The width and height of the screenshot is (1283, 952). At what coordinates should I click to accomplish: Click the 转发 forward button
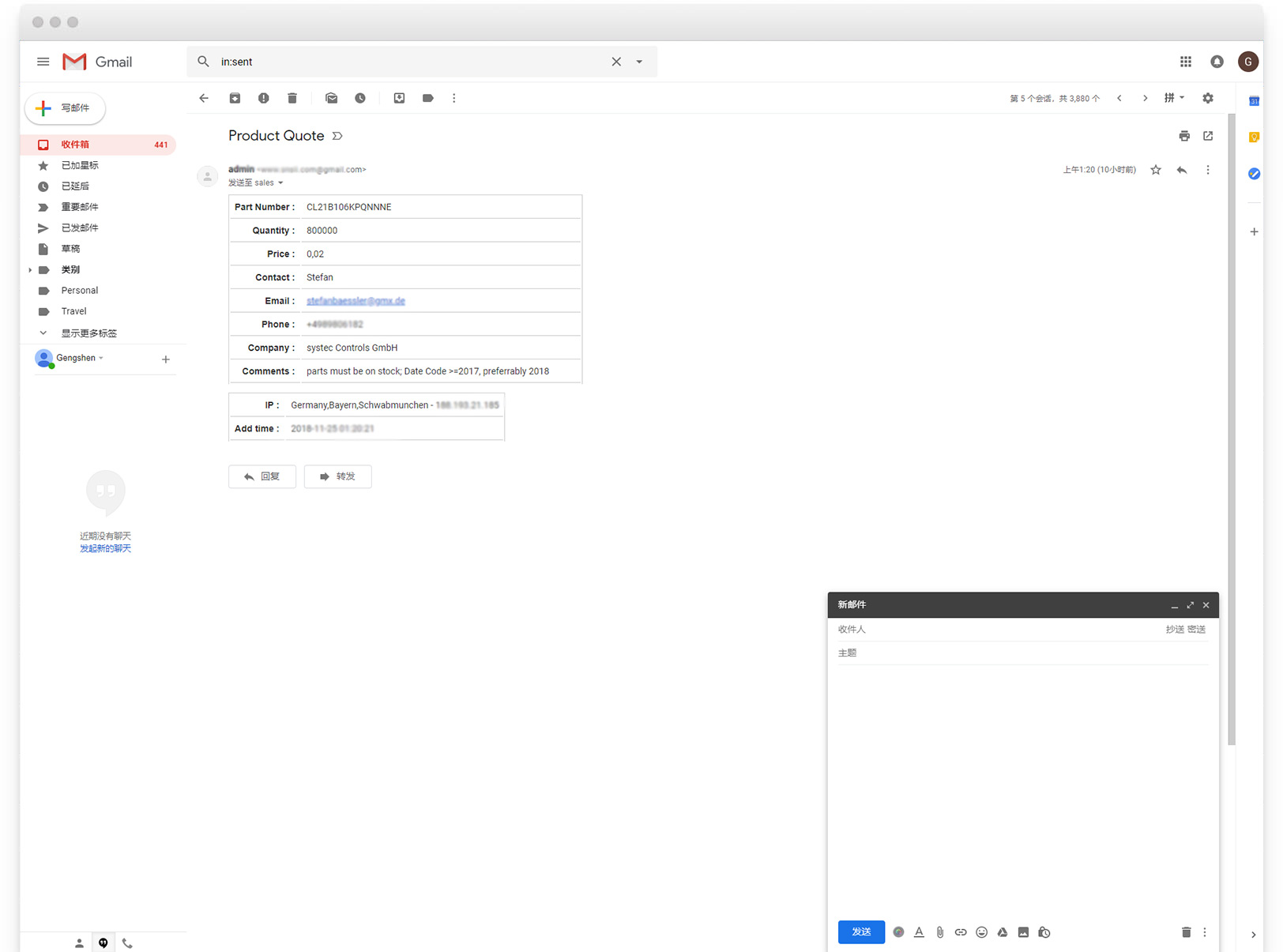pyautogui.click(x=337, y=476)
